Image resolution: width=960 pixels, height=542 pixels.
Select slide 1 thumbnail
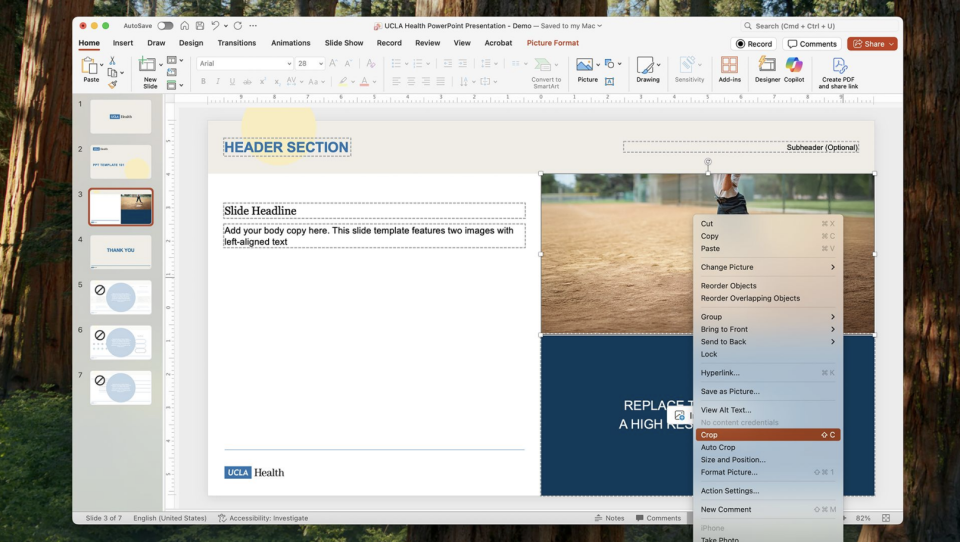[x=121, y=116]
